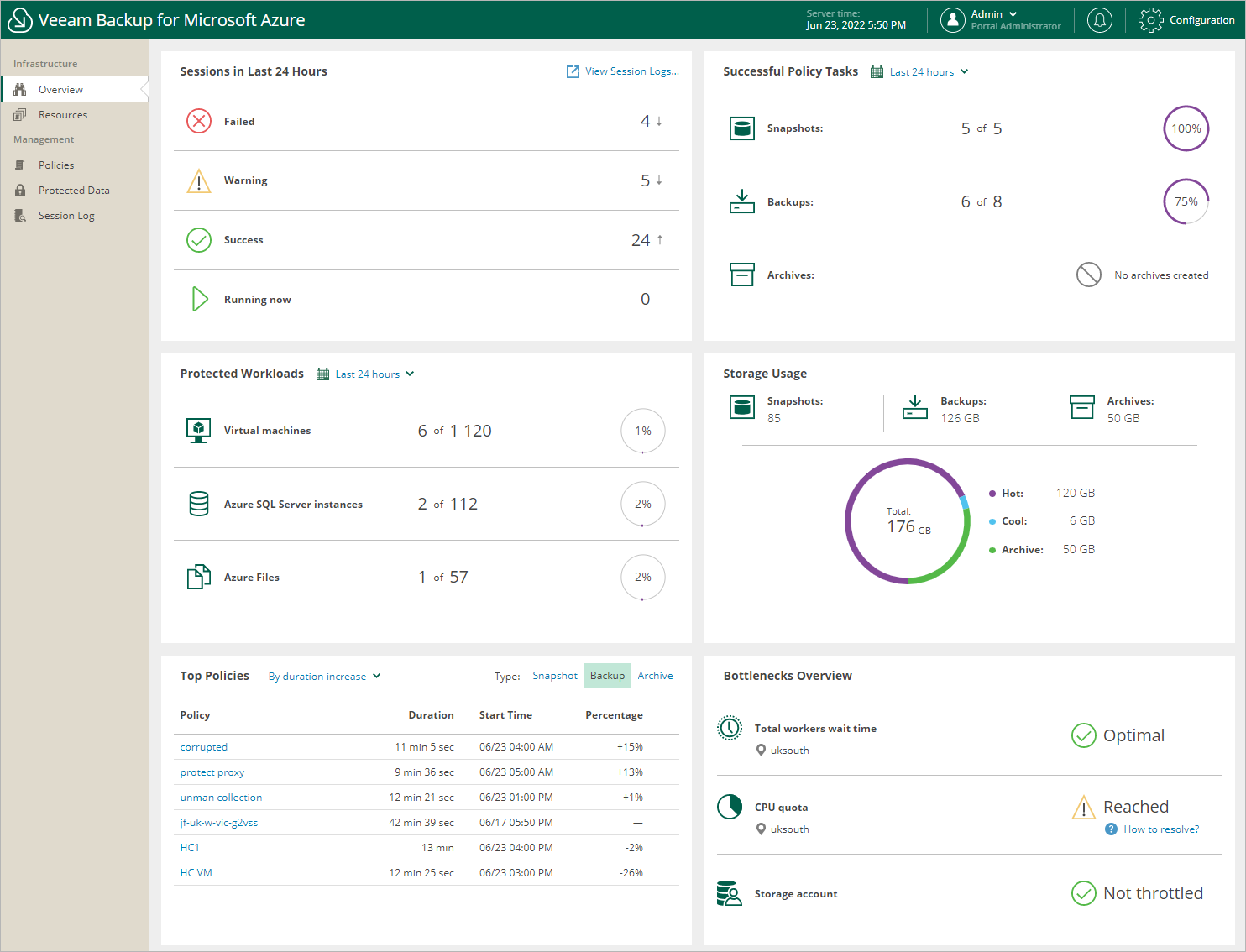
Task: Sort by the Percentage column header
Action: (614, 715)
